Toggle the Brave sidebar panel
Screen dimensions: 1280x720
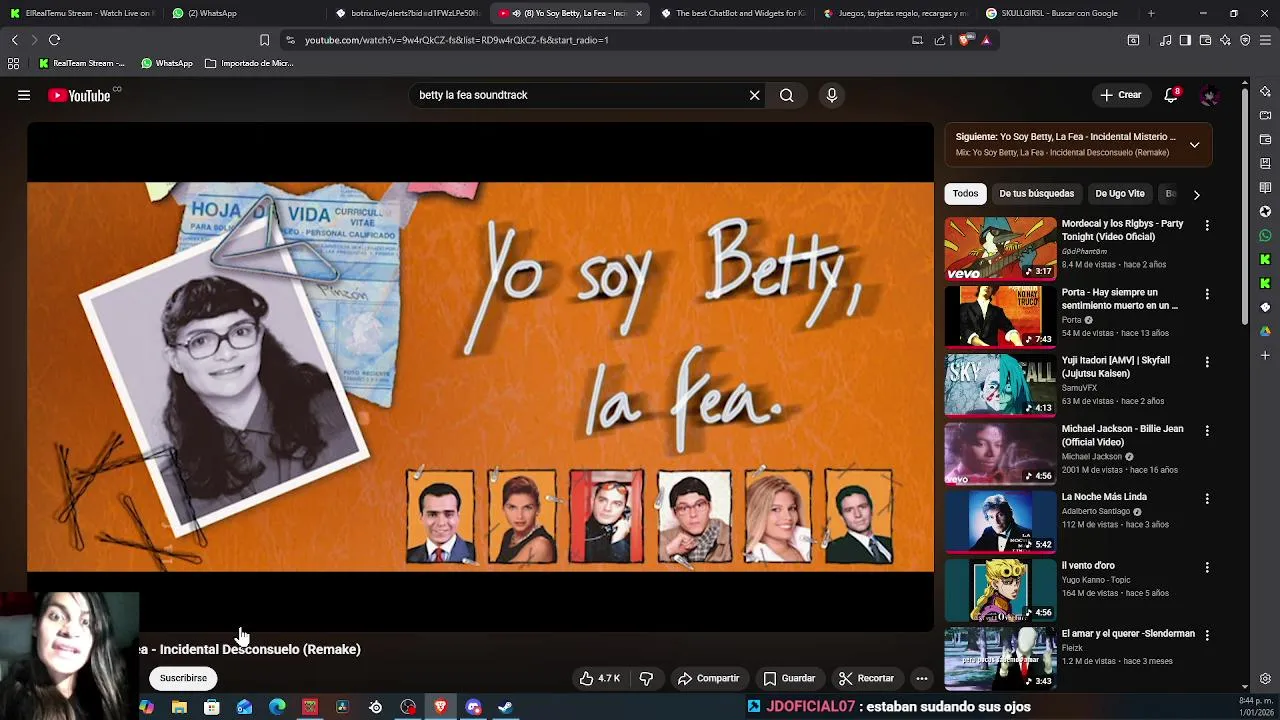[x=1185, y=40]
